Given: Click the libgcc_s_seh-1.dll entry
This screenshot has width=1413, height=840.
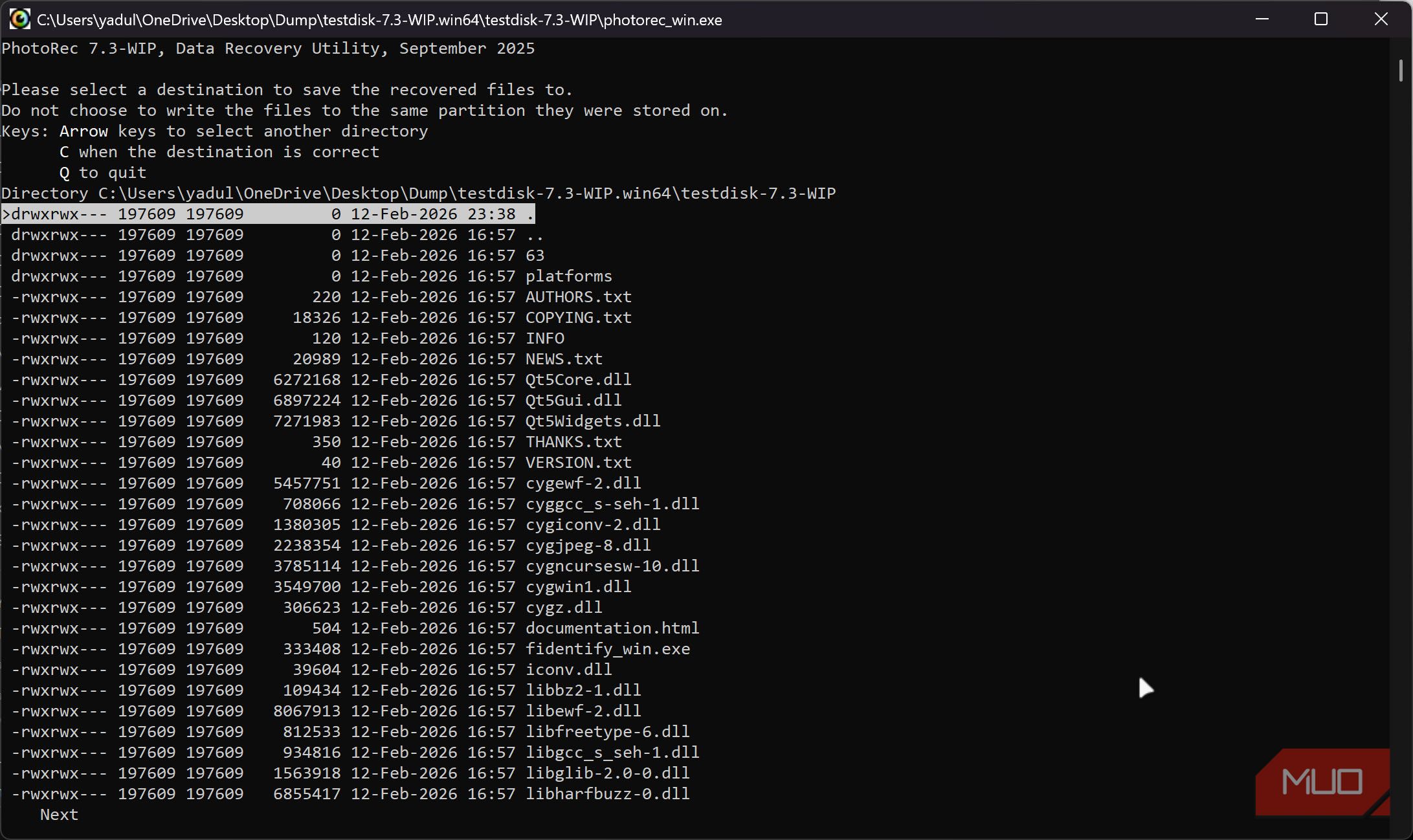Looking at the screenshot, I should [x=355, y=753].
